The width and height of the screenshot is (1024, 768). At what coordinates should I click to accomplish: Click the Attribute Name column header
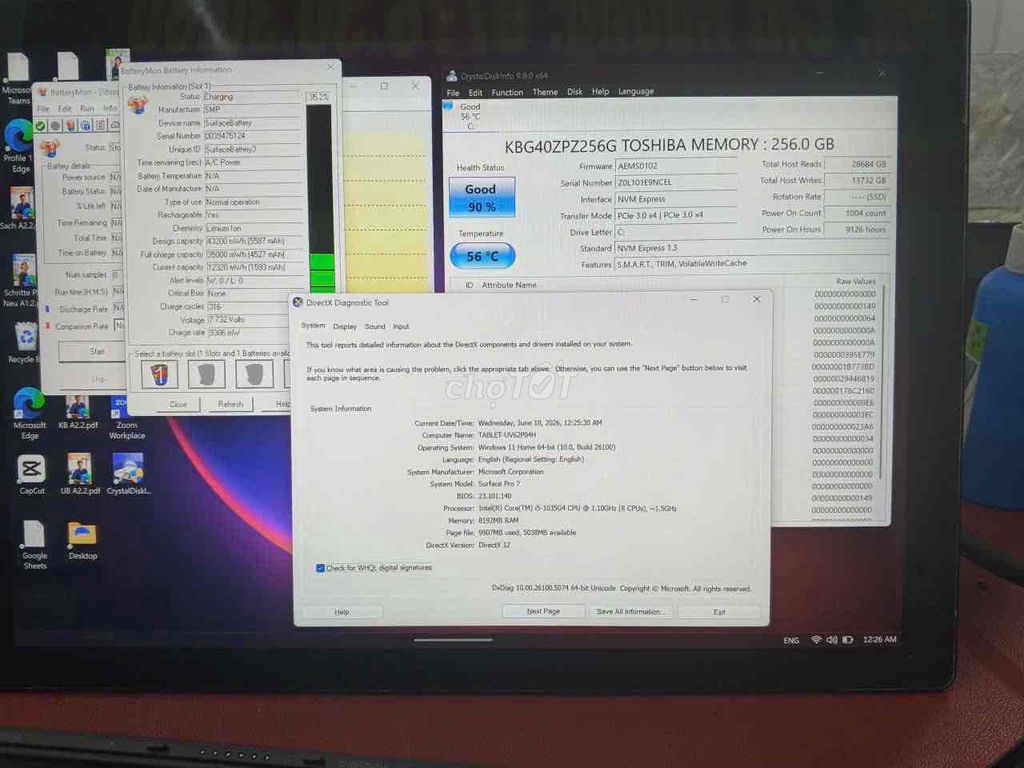click(x=509, y=285)
